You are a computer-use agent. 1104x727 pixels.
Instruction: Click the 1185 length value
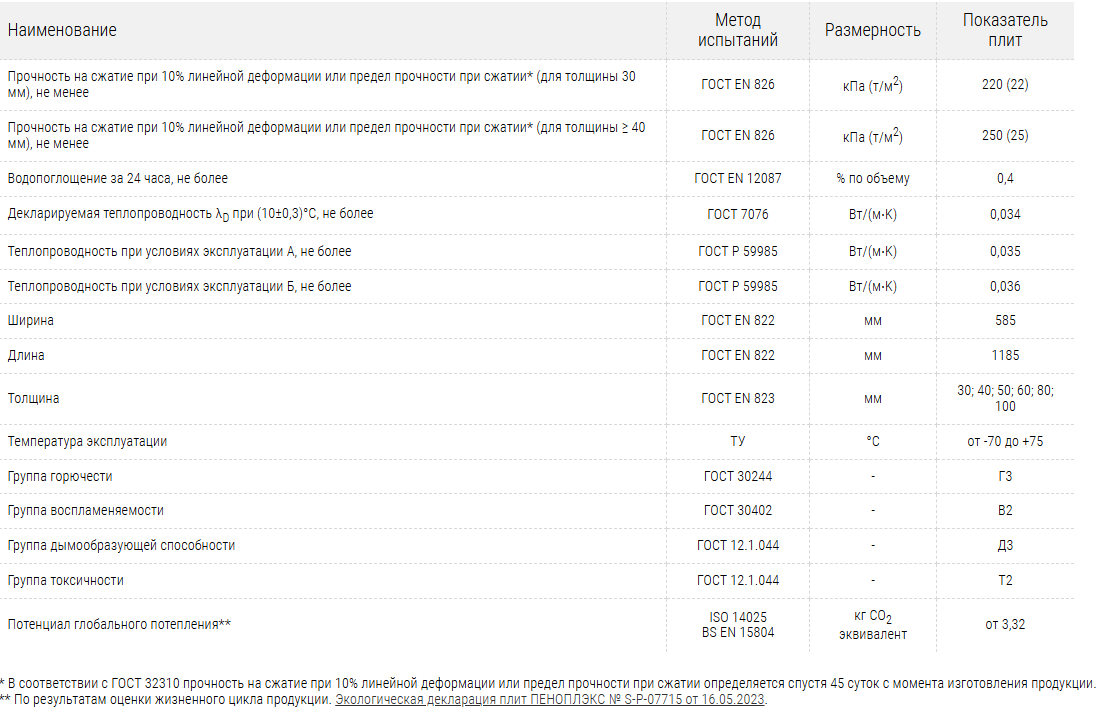pyautogui.click(x=1005, y=355)
